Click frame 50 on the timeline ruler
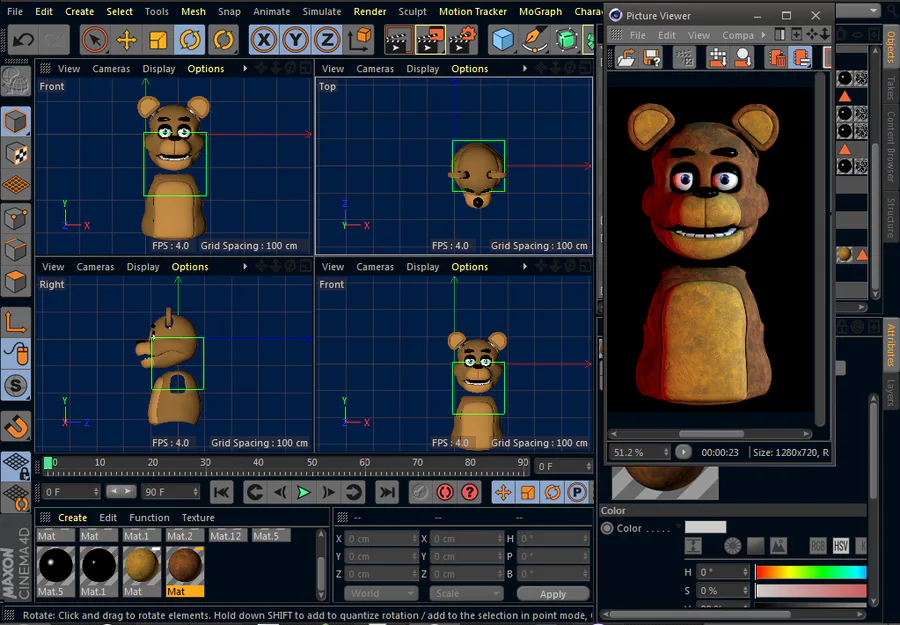This screenshot has height=625, width=900. (x=312, y=463)
